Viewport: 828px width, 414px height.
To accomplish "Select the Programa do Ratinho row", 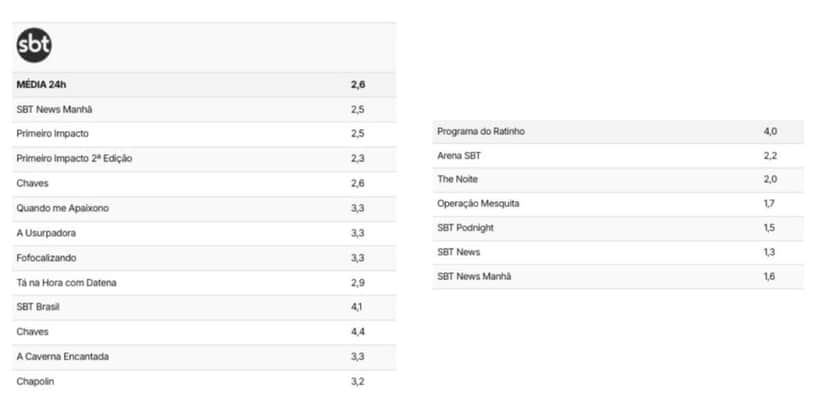I will (x=618, y=131).
